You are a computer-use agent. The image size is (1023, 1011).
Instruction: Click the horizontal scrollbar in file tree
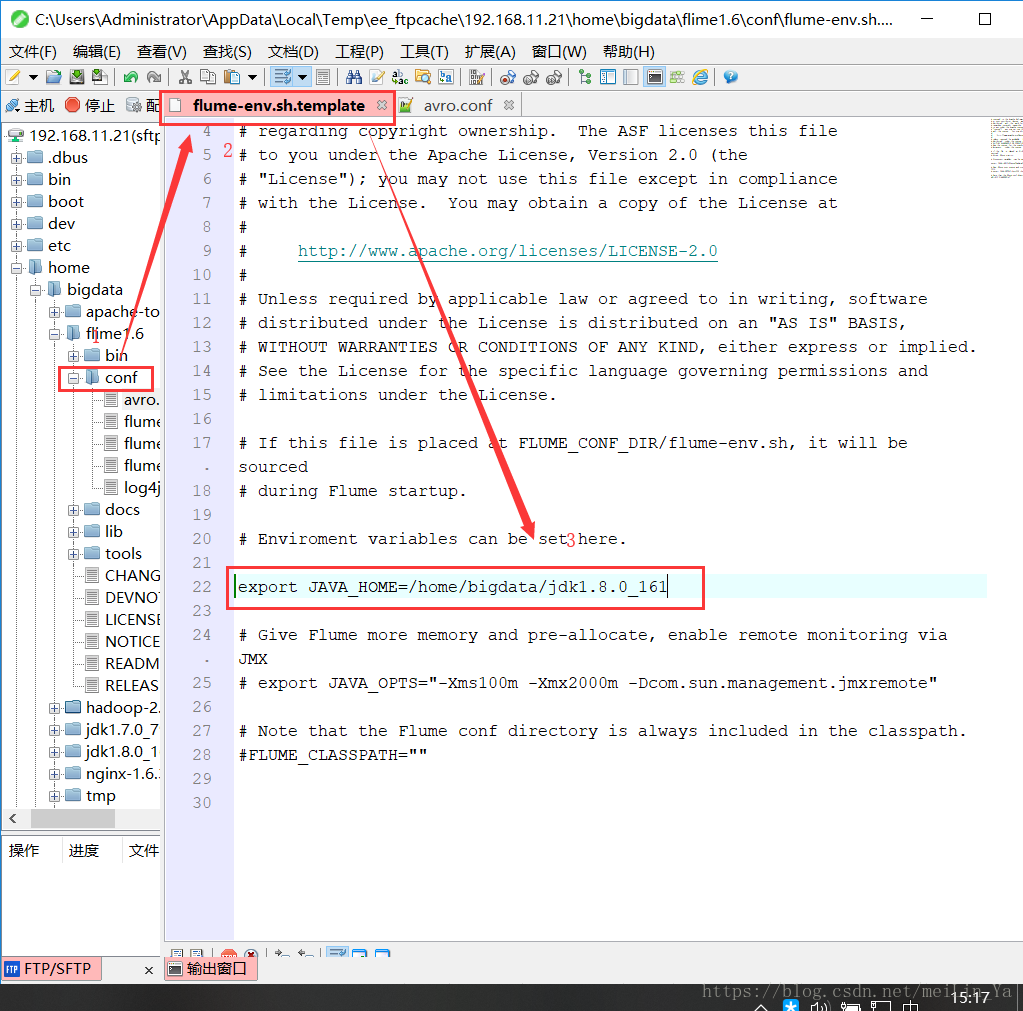[x=72, y=818]
